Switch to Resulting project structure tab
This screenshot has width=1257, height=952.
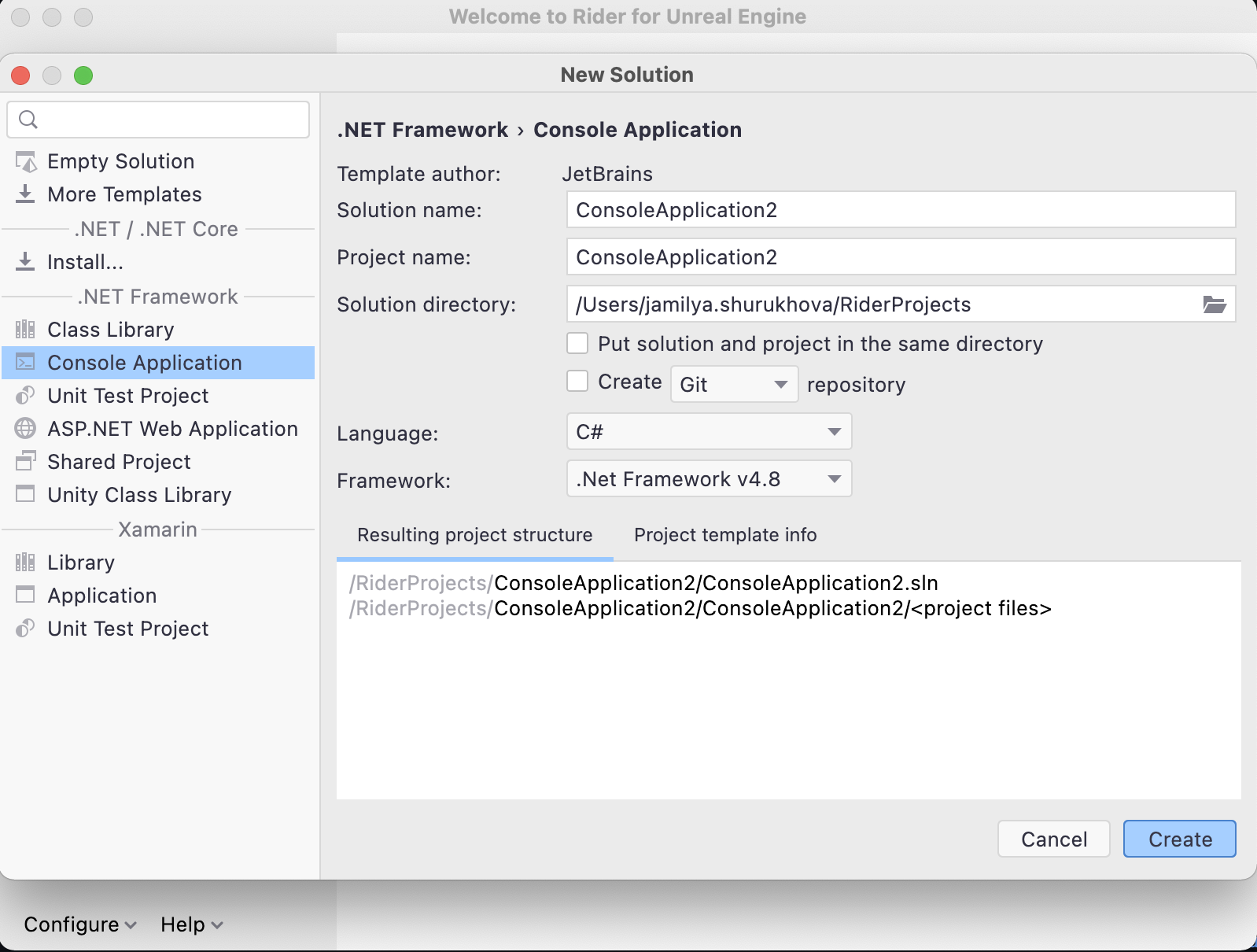pyautogui.click(x=475, y=535)
